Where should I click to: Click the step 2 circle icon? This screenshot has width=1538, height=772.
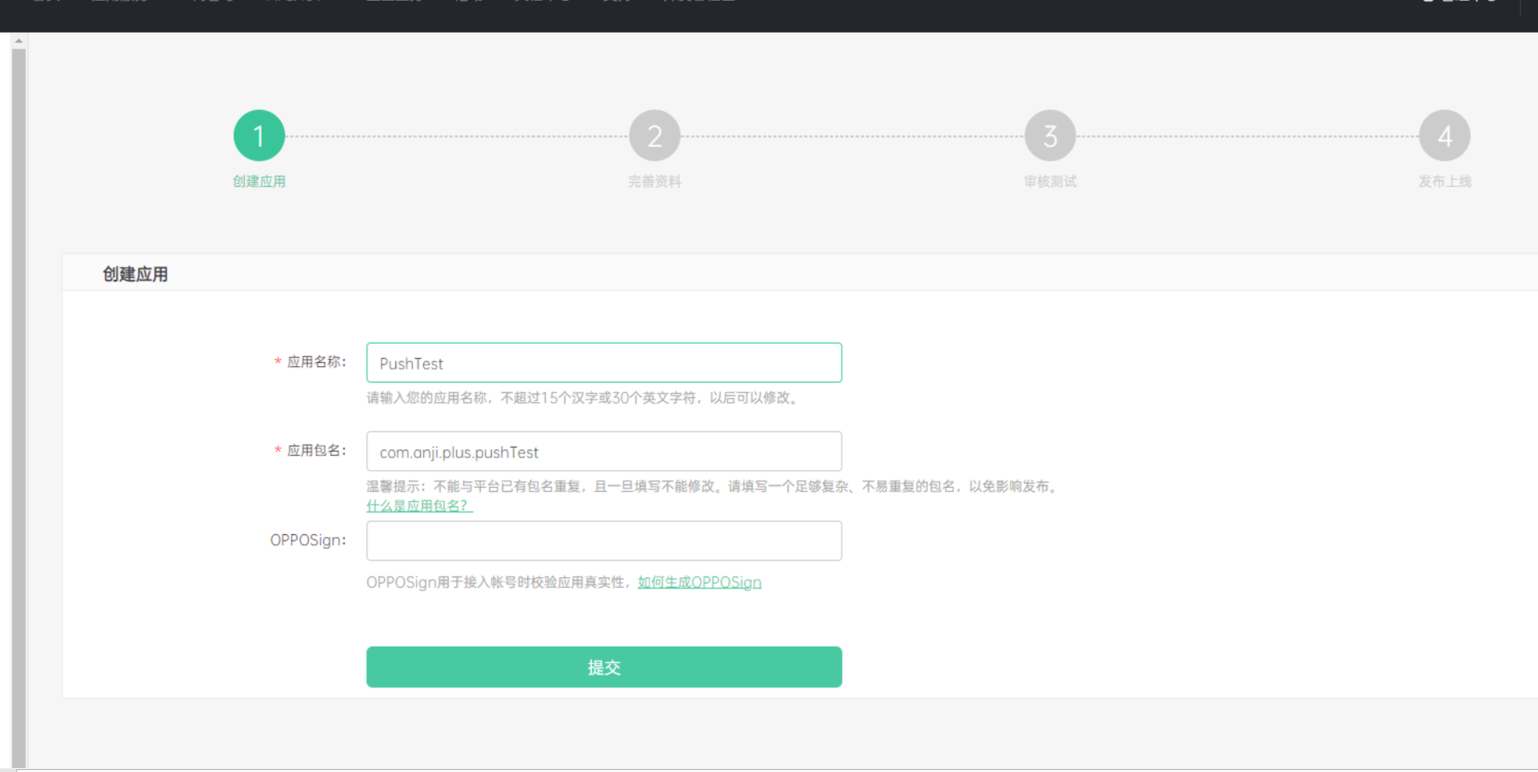coord(654,136)
